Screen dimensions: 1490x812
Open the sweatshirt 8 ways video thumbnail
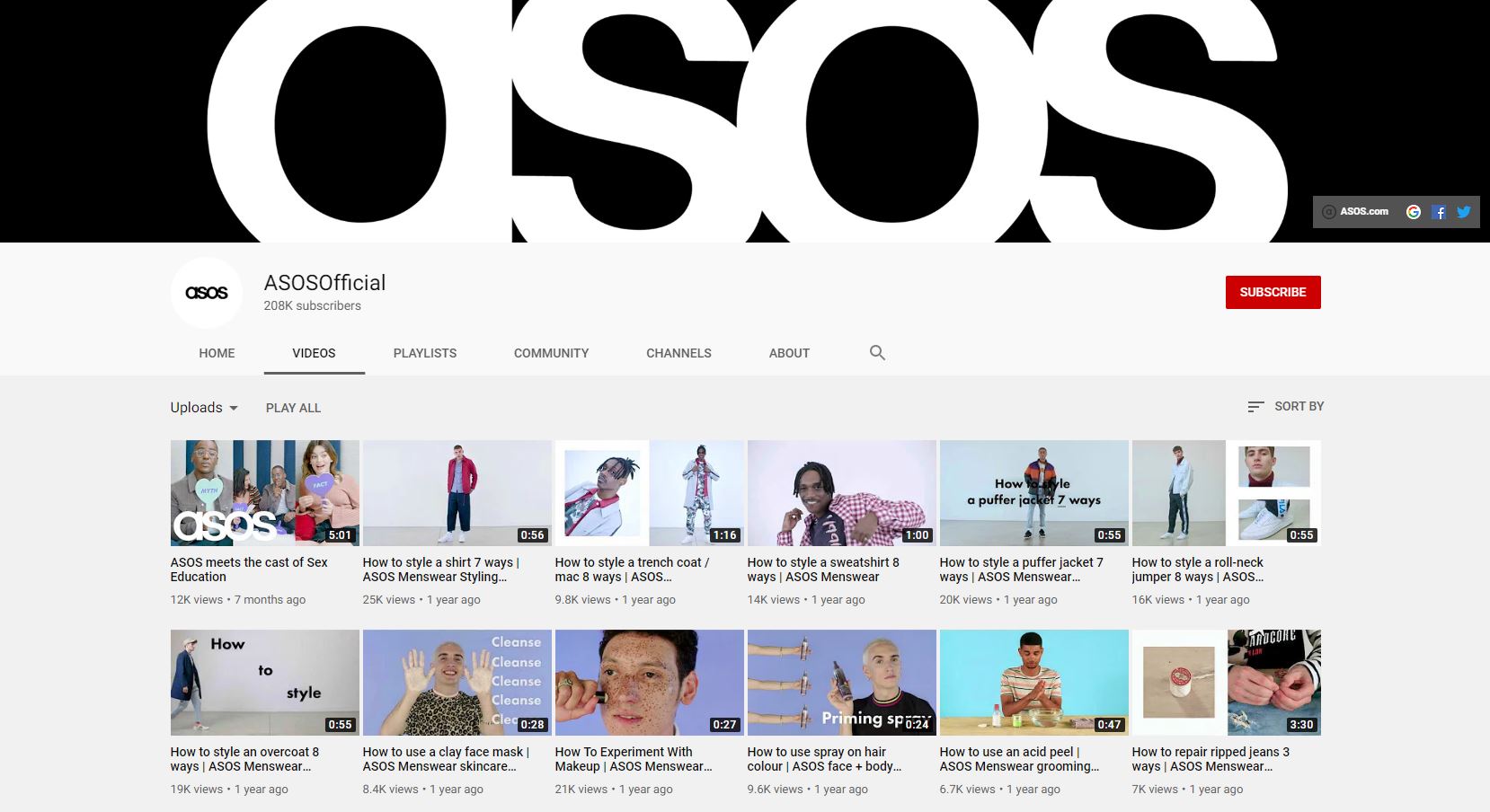842,493
